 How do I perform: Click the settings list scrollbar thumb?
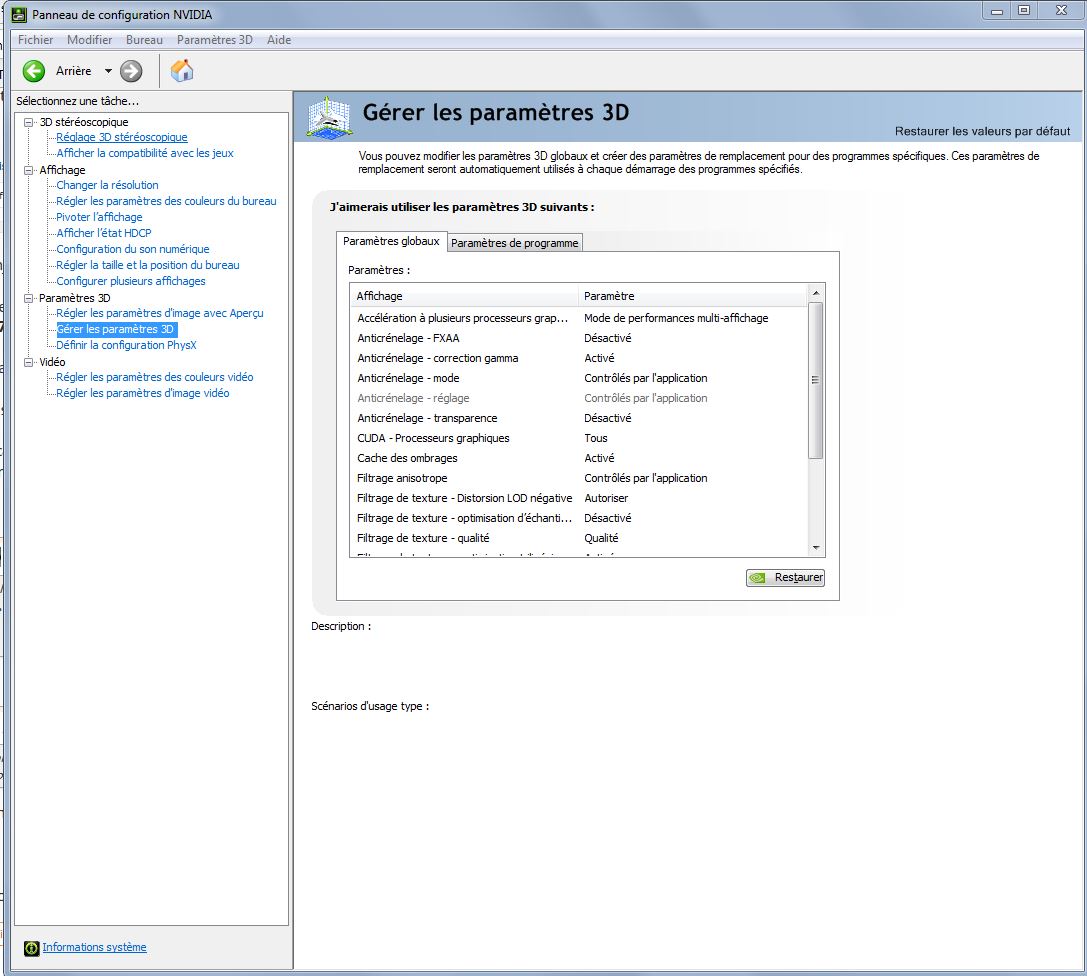coord(816,380)
